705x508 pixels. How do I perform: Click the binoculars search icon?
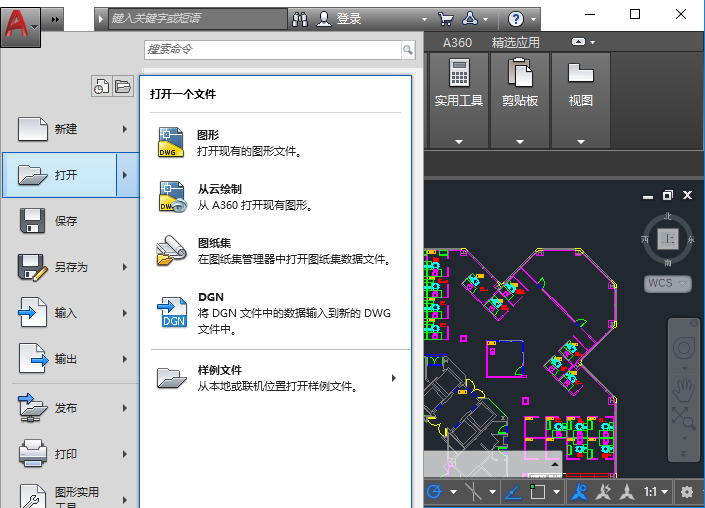pyautogui.click(x=300, y=19)
